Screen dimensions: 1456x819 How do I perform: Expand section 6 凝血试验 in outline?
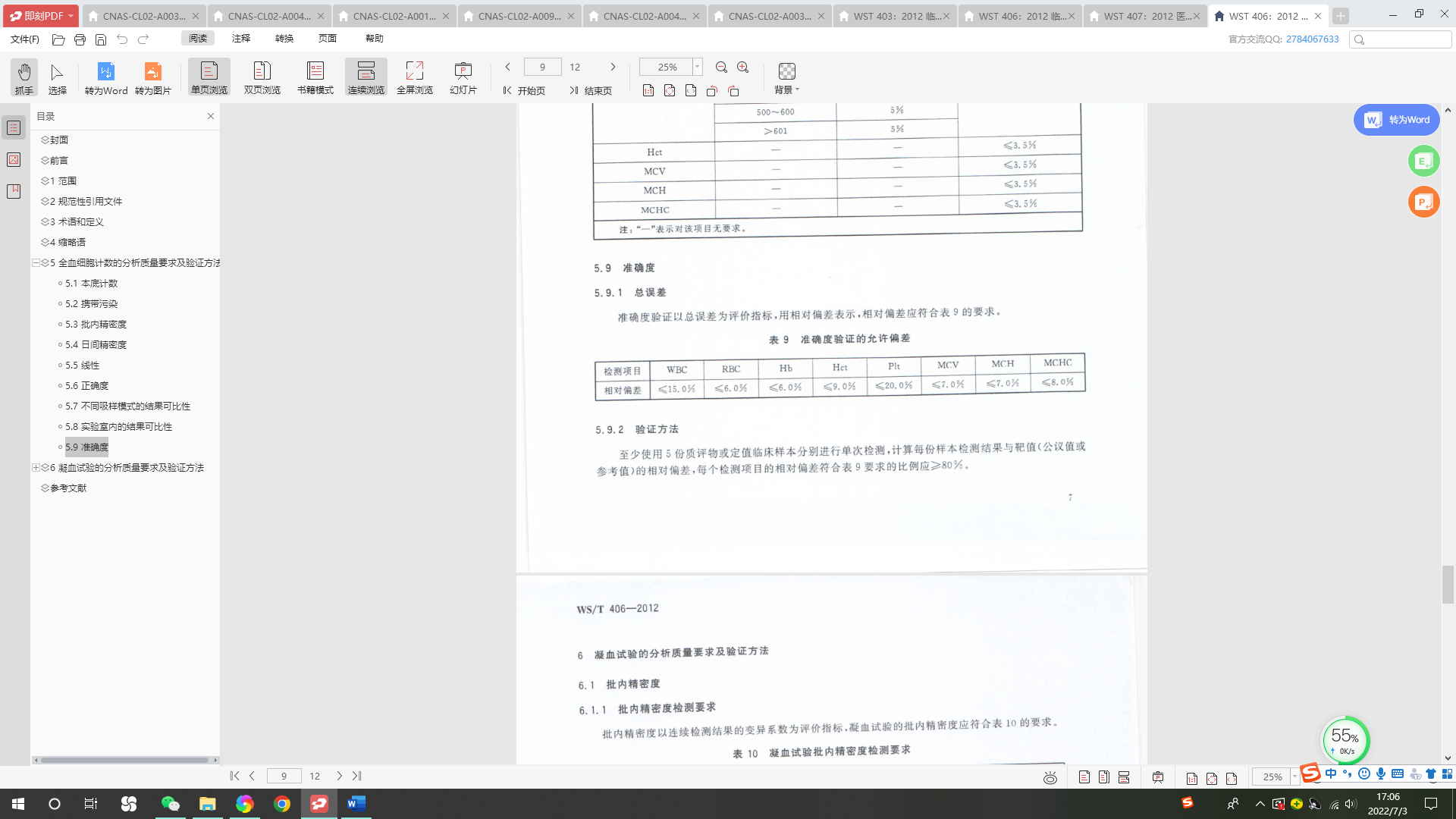tap(36, 468)
